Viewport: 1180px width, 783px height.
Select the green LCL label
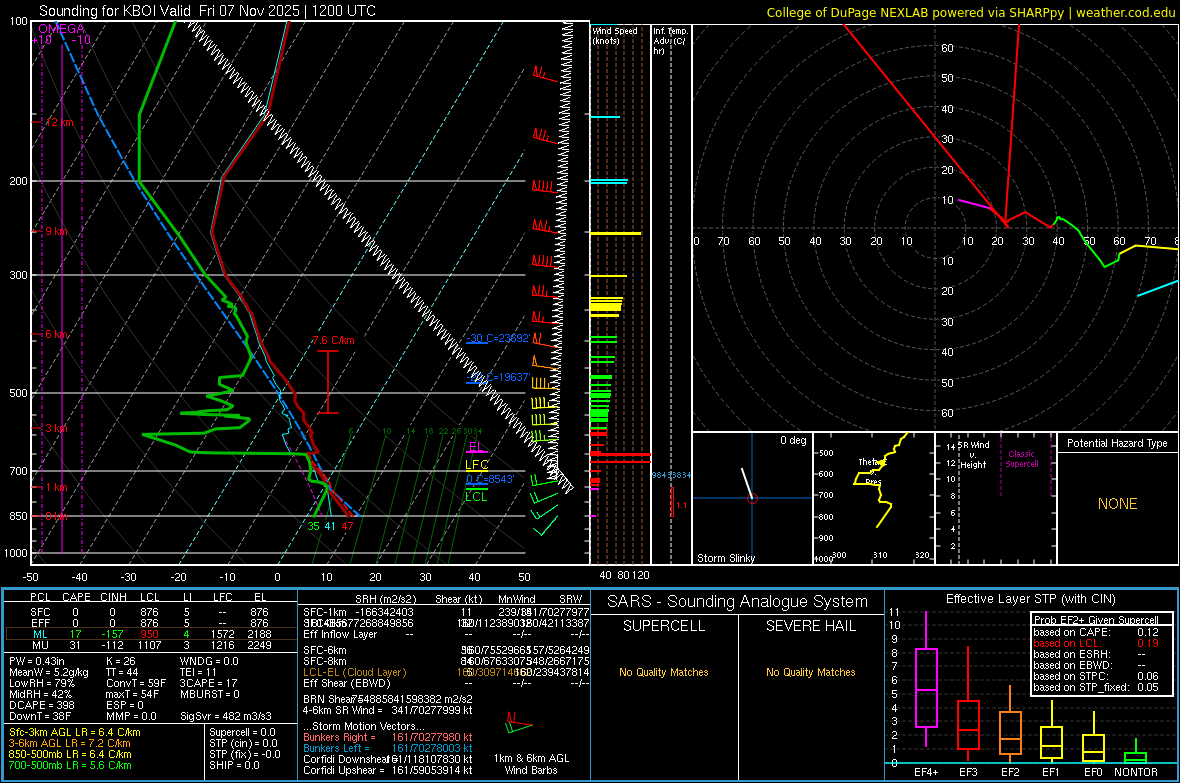(476, 497)
